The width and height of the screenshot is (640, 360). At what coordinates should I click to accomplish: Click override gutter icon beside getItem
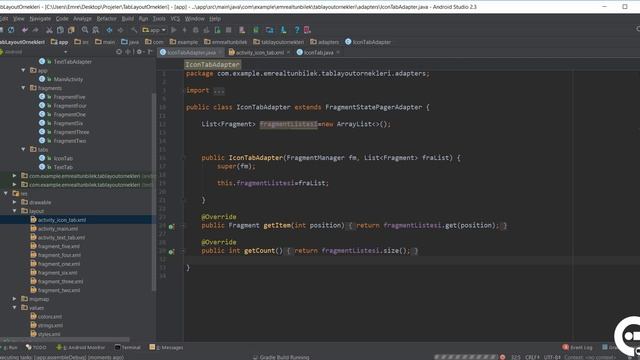pos(171,226)
